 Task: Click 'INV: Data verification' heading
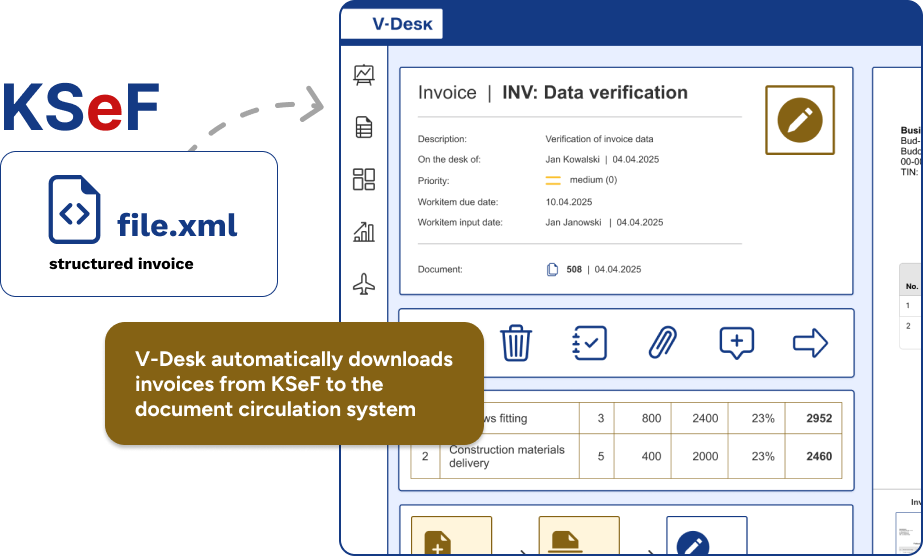[595, 92]
